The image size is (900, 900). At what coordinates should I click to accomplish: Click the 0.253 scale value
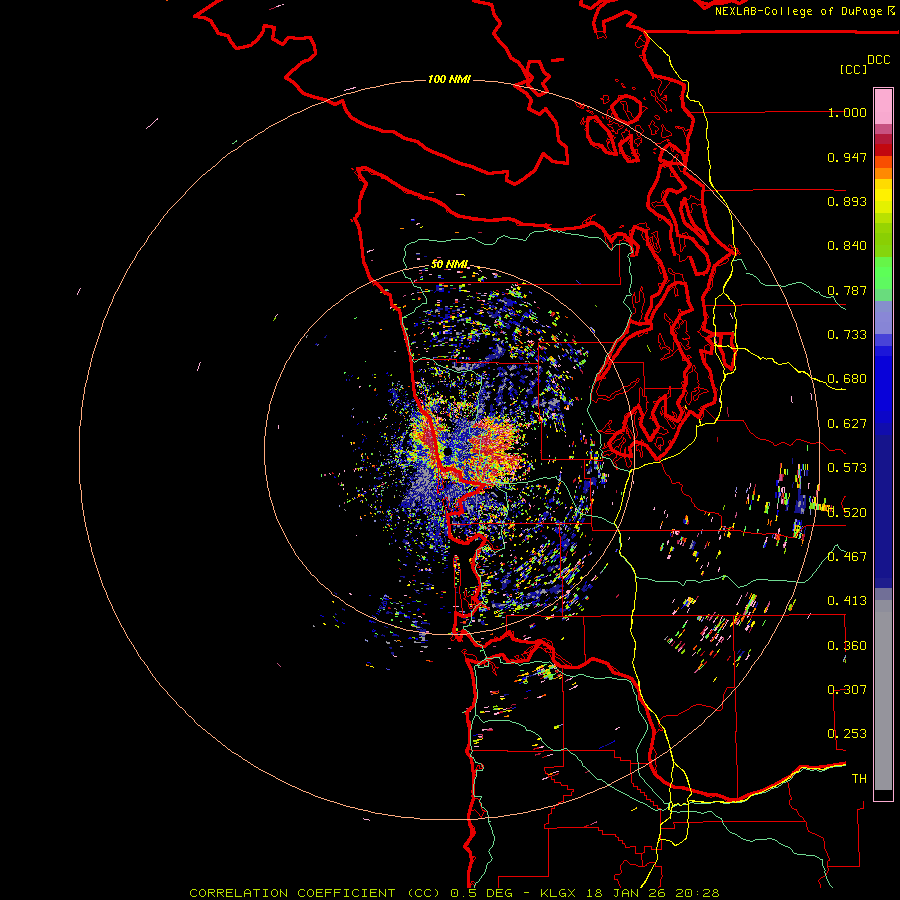point(847,734)
